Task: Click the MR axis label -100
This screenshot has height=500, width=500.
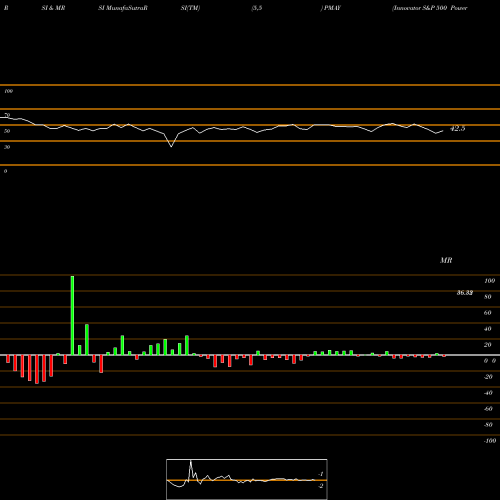Action: [x=490, y=441]
